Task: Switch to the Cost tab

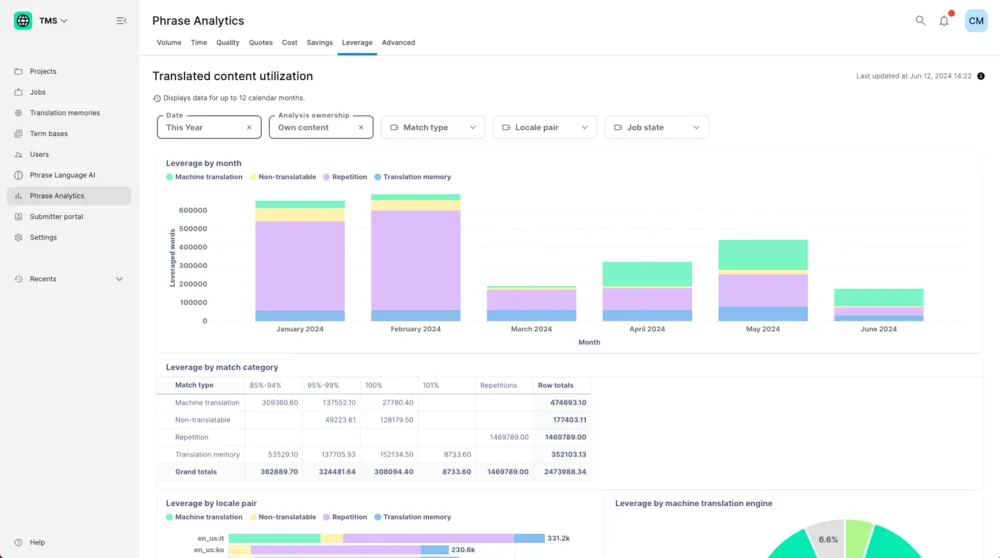Action: 290,43
